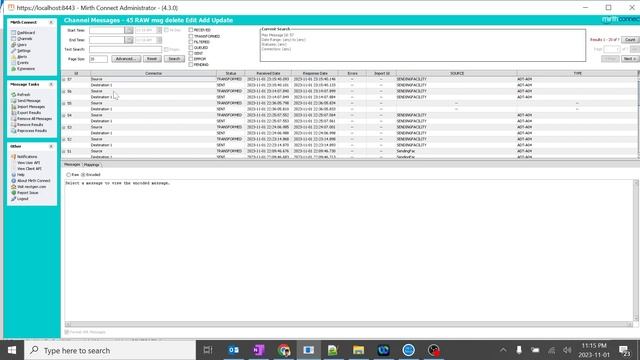
Task: Focus the Text Search input field
Action: pyautogui.click(x=125, y=49)
